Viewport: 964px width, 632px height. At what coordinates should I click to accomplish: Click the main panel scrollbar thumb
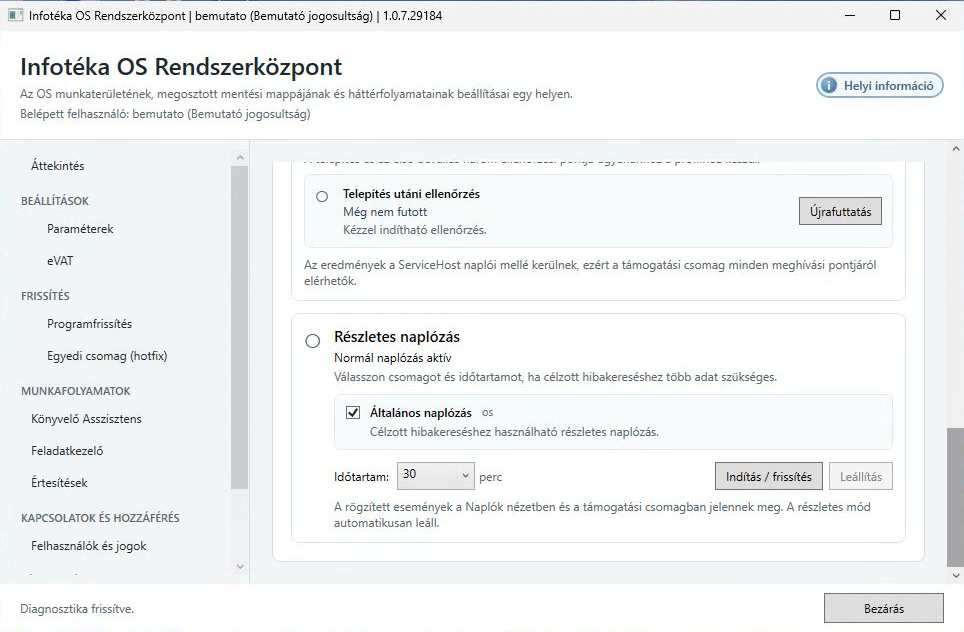pyautogui.click(x=955, y=497)
